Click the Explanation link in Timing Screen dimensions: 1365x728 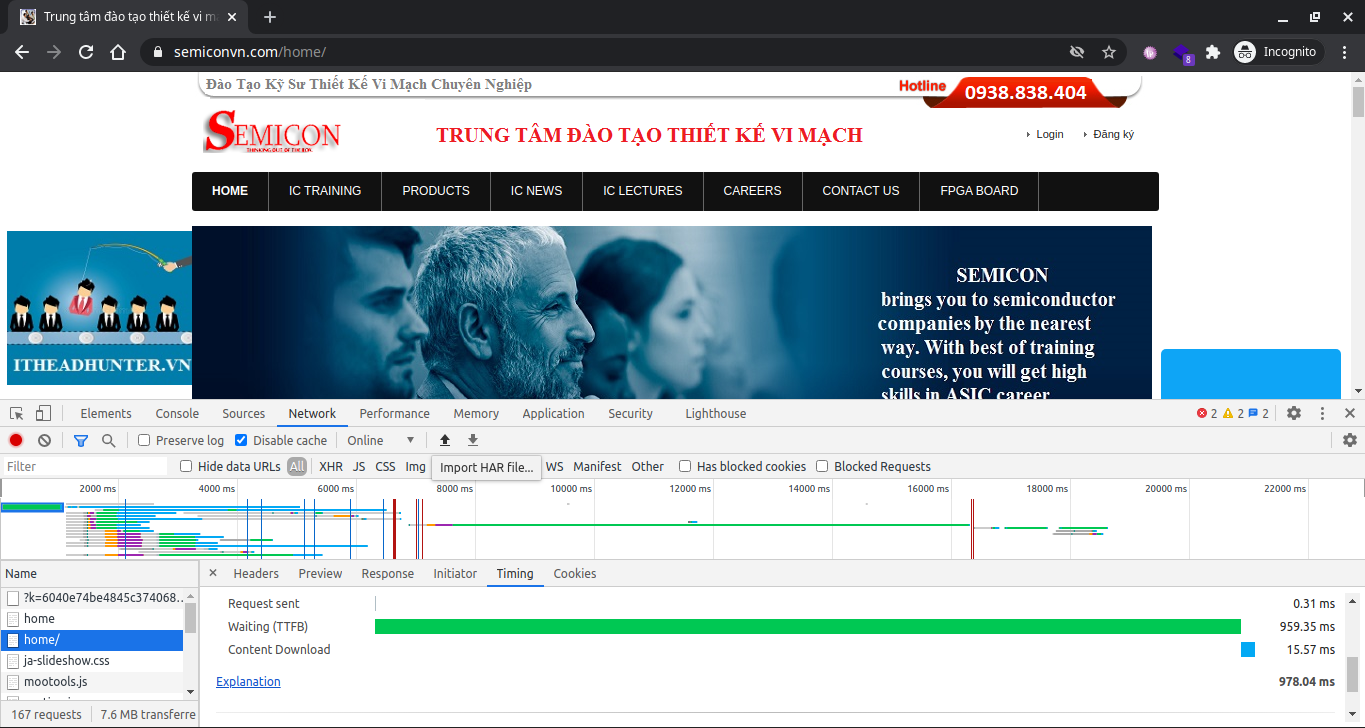248,681
